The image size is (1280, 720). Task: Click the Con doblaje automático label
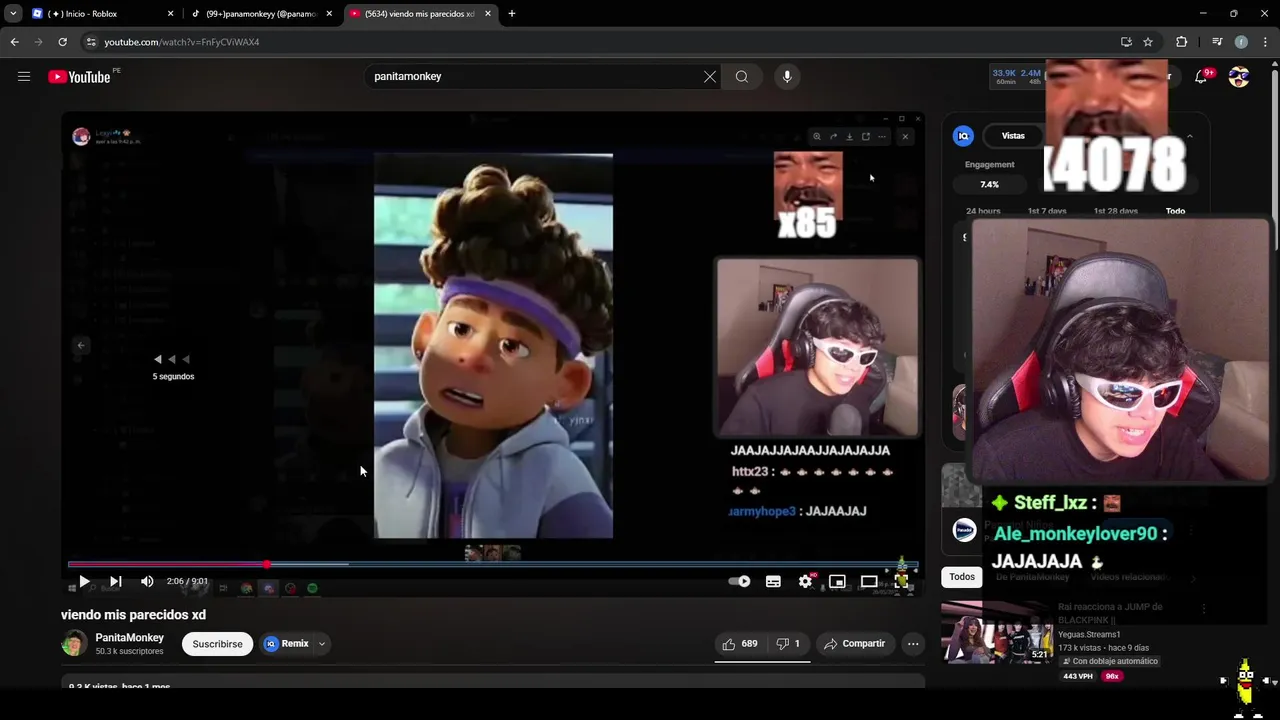click(1110, 661)
